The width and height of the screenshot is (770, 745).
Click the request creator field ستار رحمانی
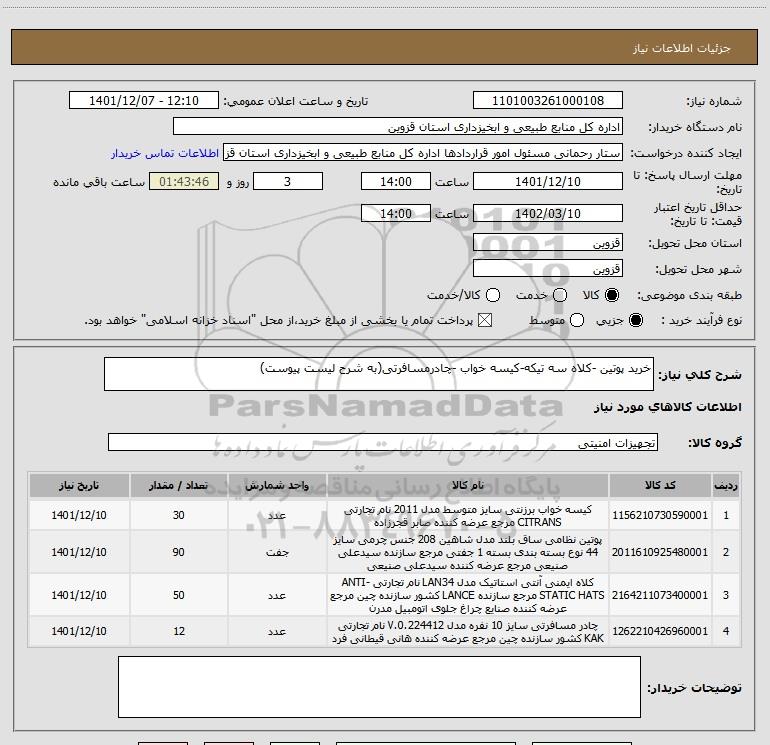423,153
